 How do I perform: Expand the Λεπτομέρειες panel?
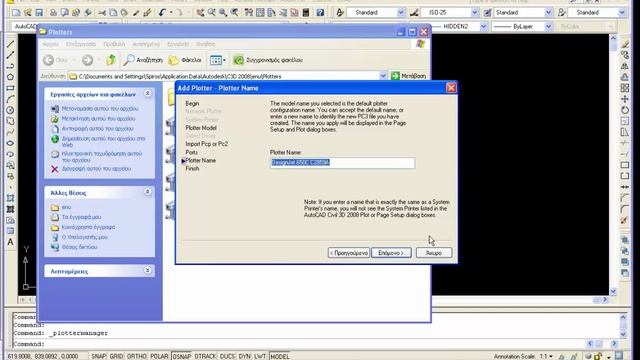click(x=148, y=271)
